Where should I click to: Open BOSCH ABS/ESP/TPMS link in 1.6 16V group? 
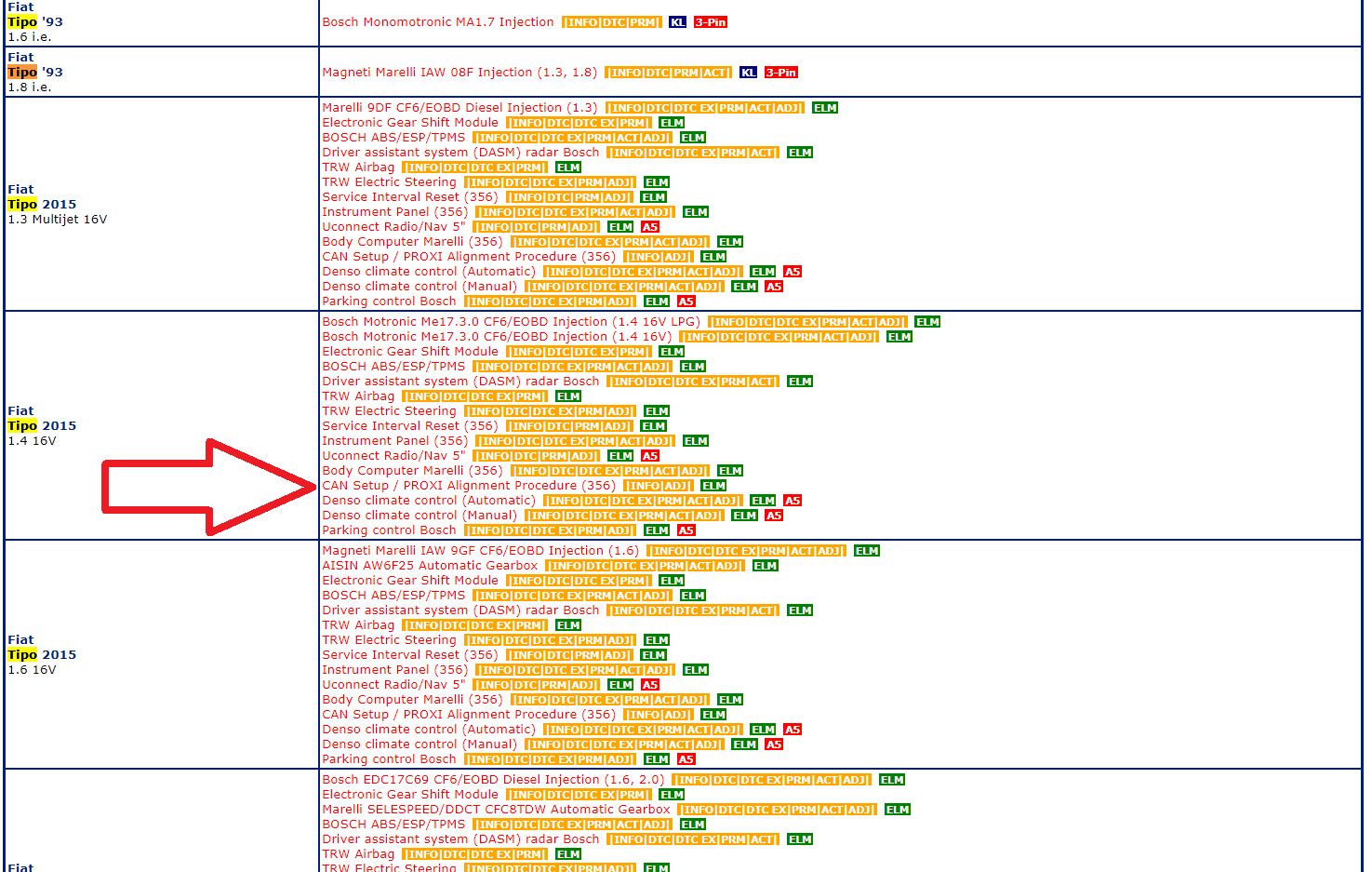[x=393, y=596]
